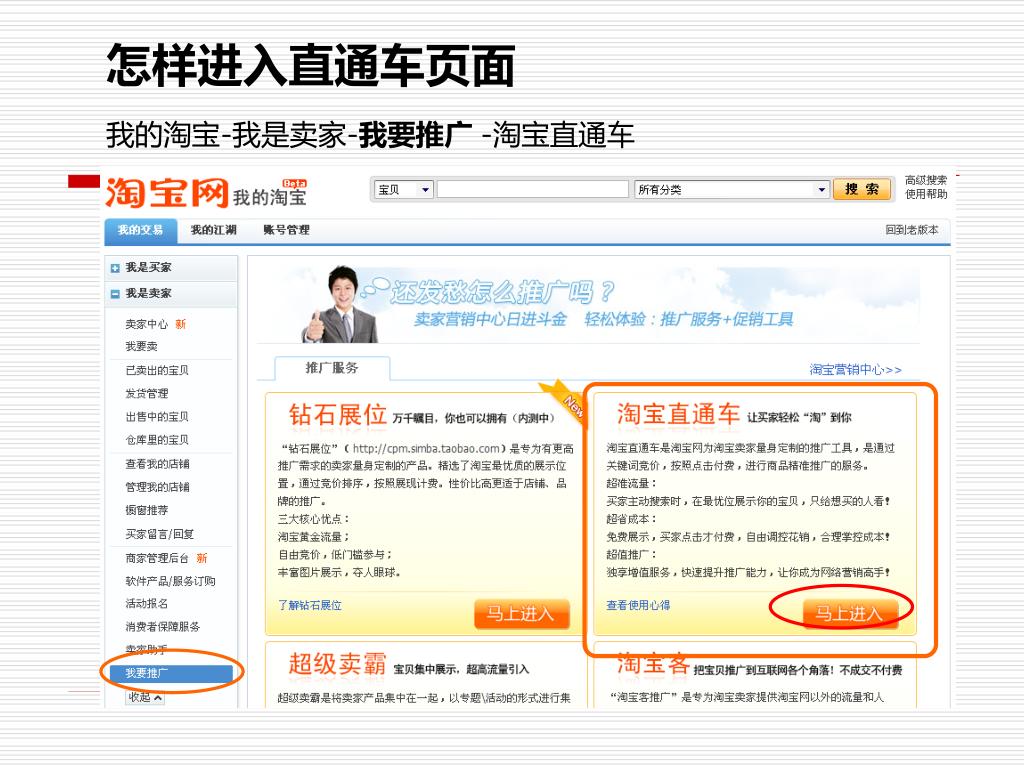This screenshot has height=768, width=1024.
Task: Switch to 账号管理 tab
Action: [x=286, y=230]
